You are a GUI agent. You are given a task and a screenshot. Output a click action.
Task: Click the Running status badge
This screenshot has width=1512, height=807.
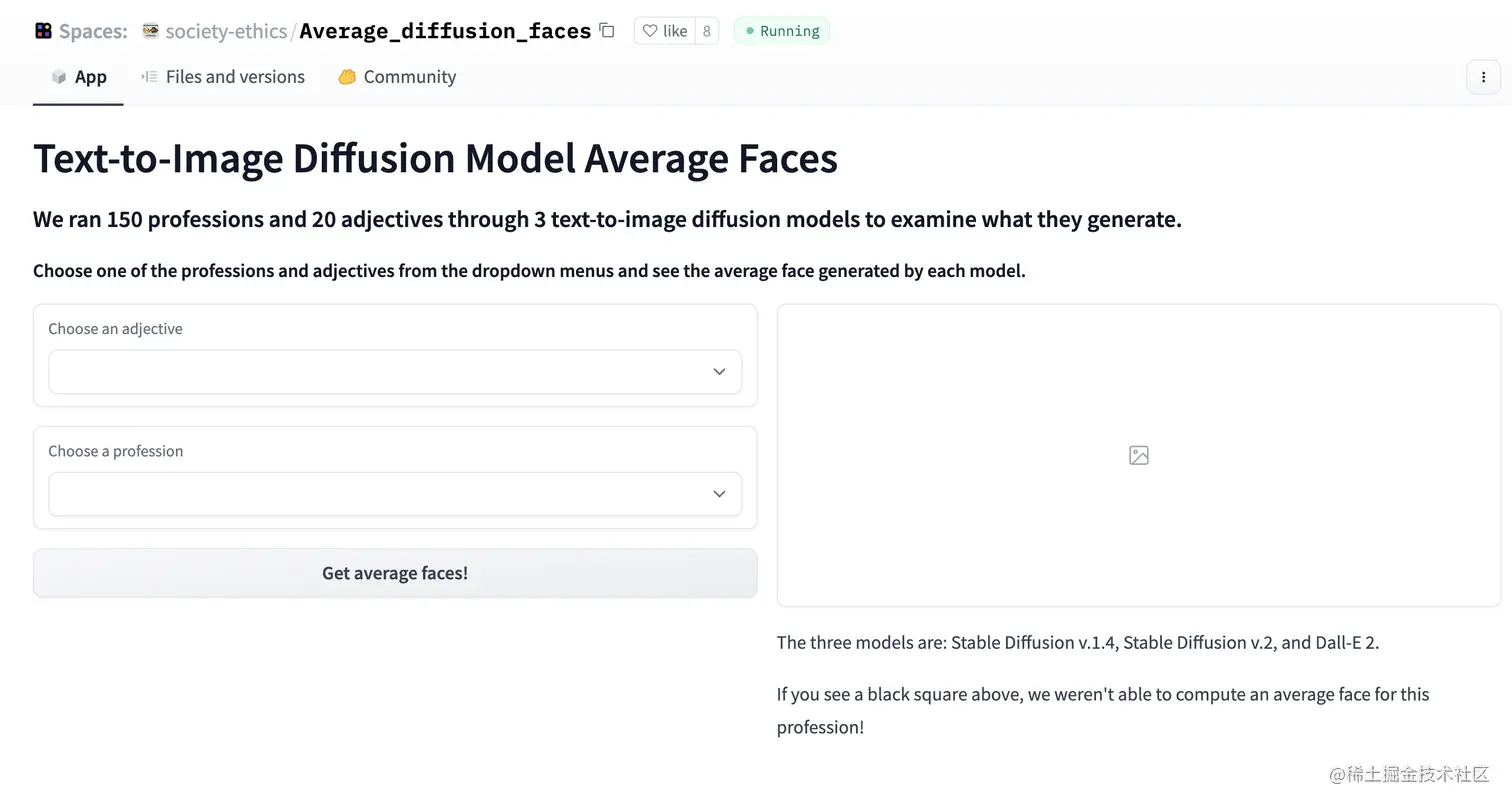pos(782,31)
